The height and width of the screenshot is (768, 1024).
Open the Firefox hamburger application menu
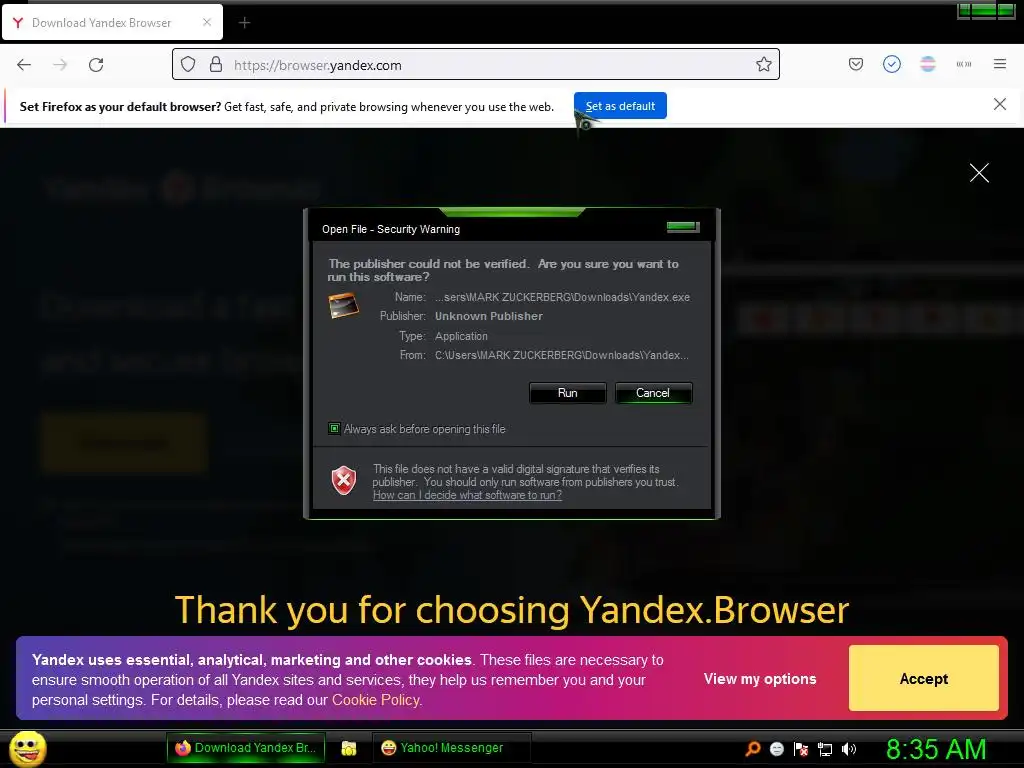[1000, 64]
